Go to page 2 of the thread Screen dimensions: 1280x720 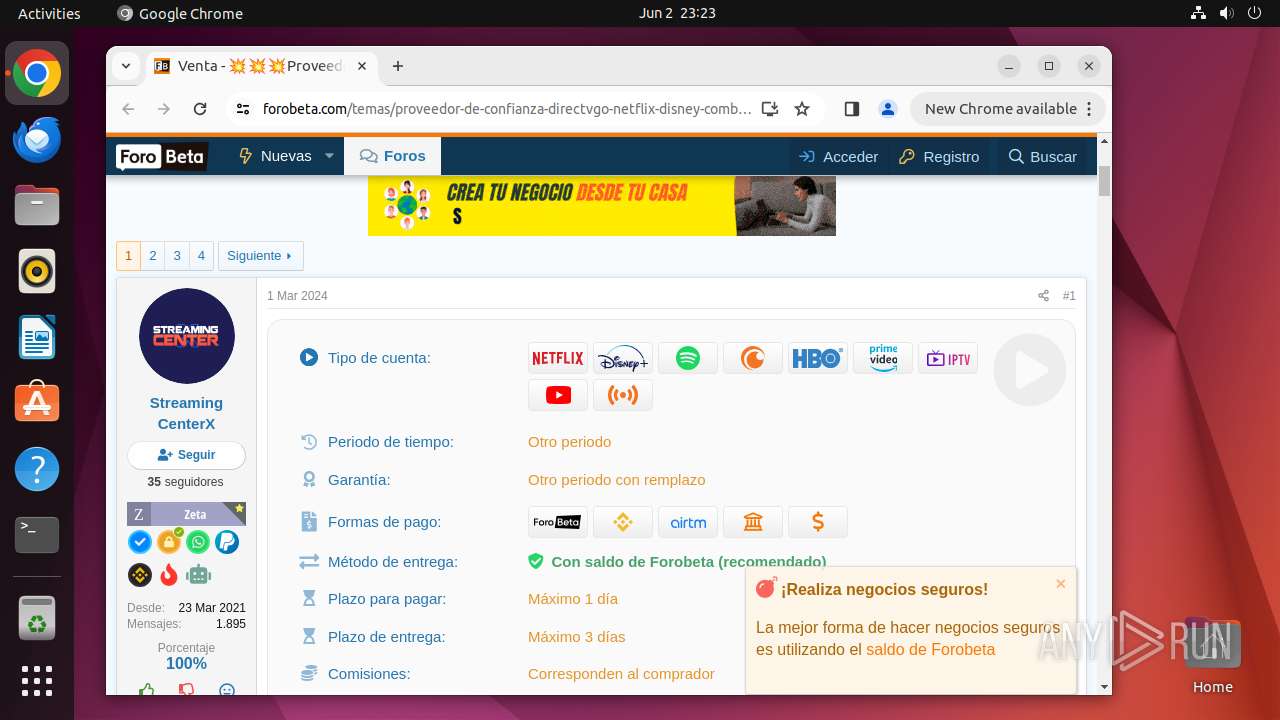coord(153,256)
